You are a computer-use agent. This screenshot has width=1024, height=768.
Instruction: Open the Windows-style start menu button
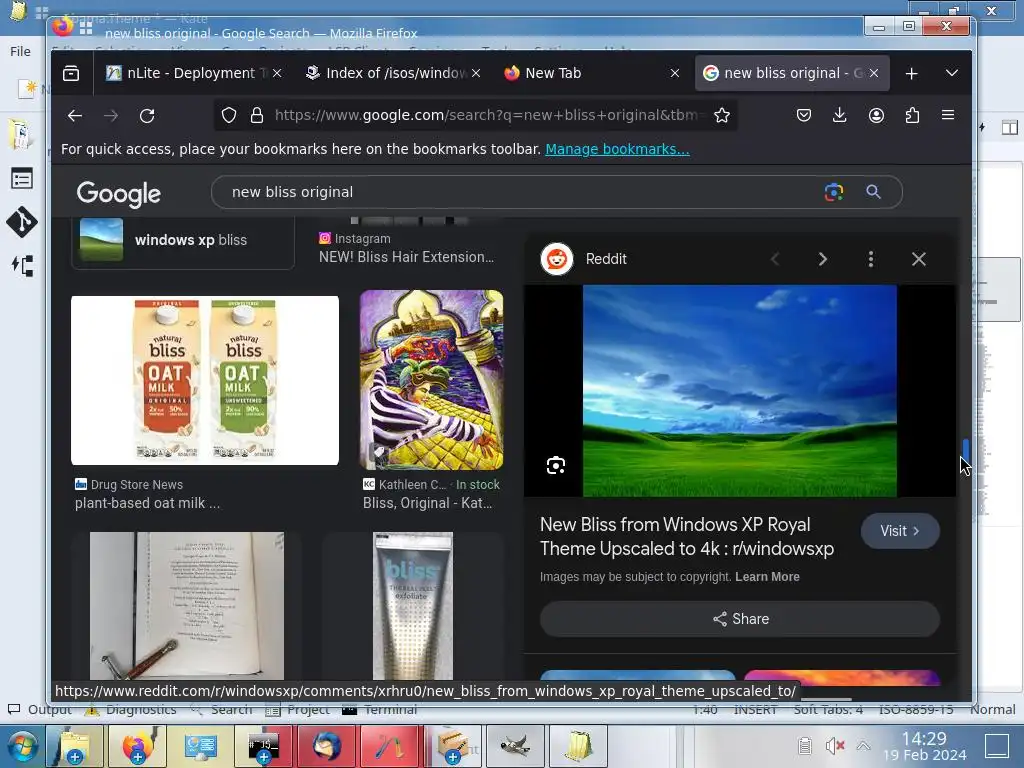(22, 746)
